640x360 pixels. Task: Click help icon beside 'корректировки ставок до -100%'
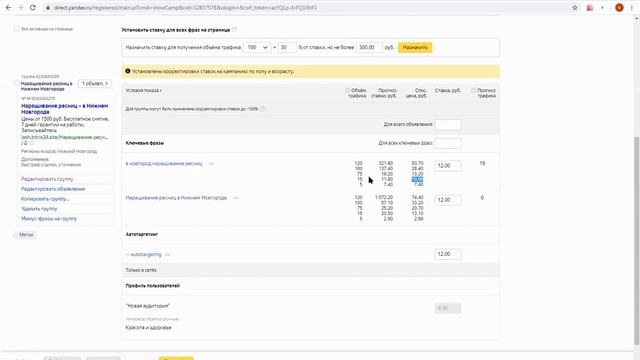(262, 109)
